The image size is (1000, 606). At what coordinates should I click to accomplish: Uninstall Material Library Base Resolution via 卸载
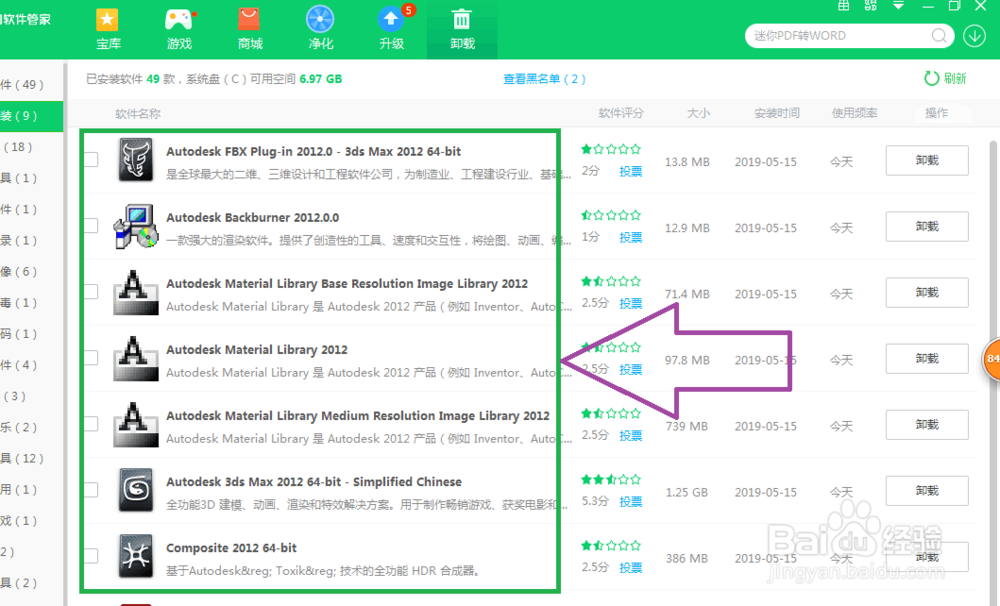[927, 292]
